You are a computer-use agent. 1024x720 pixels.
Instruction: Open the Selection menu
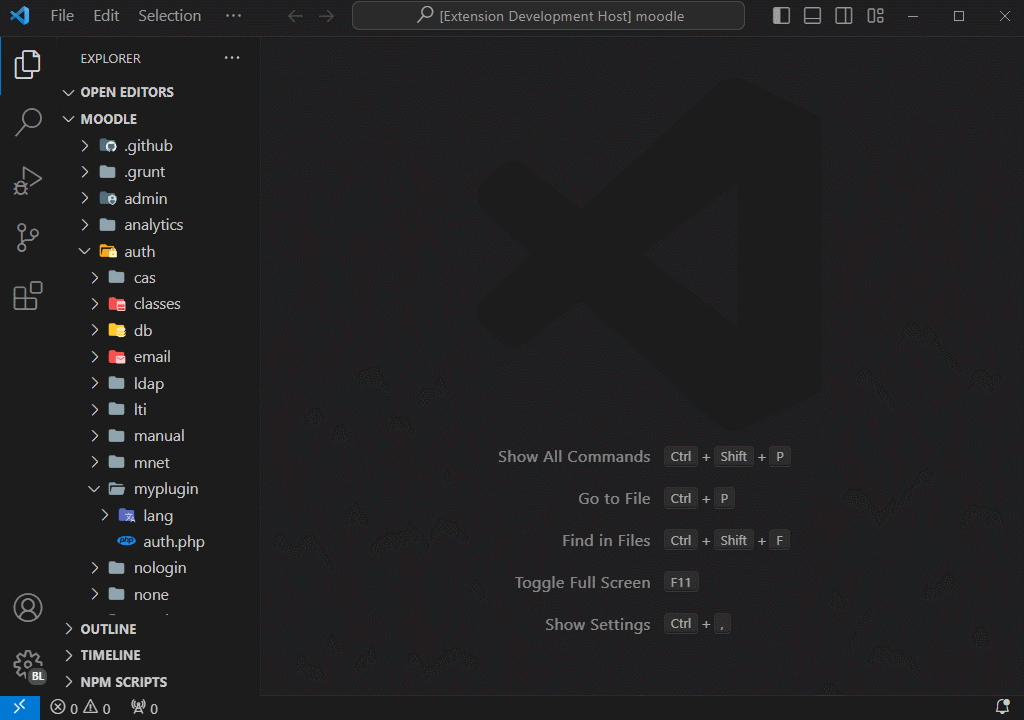tap(169, 16)
